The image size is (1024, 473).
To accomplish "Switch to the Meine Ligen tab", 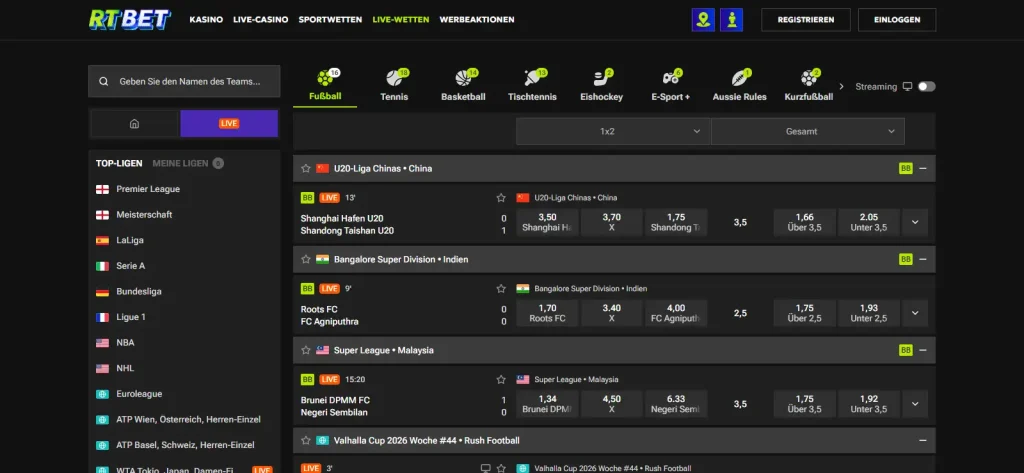I will pyautogui.click(x=180, y=163).
